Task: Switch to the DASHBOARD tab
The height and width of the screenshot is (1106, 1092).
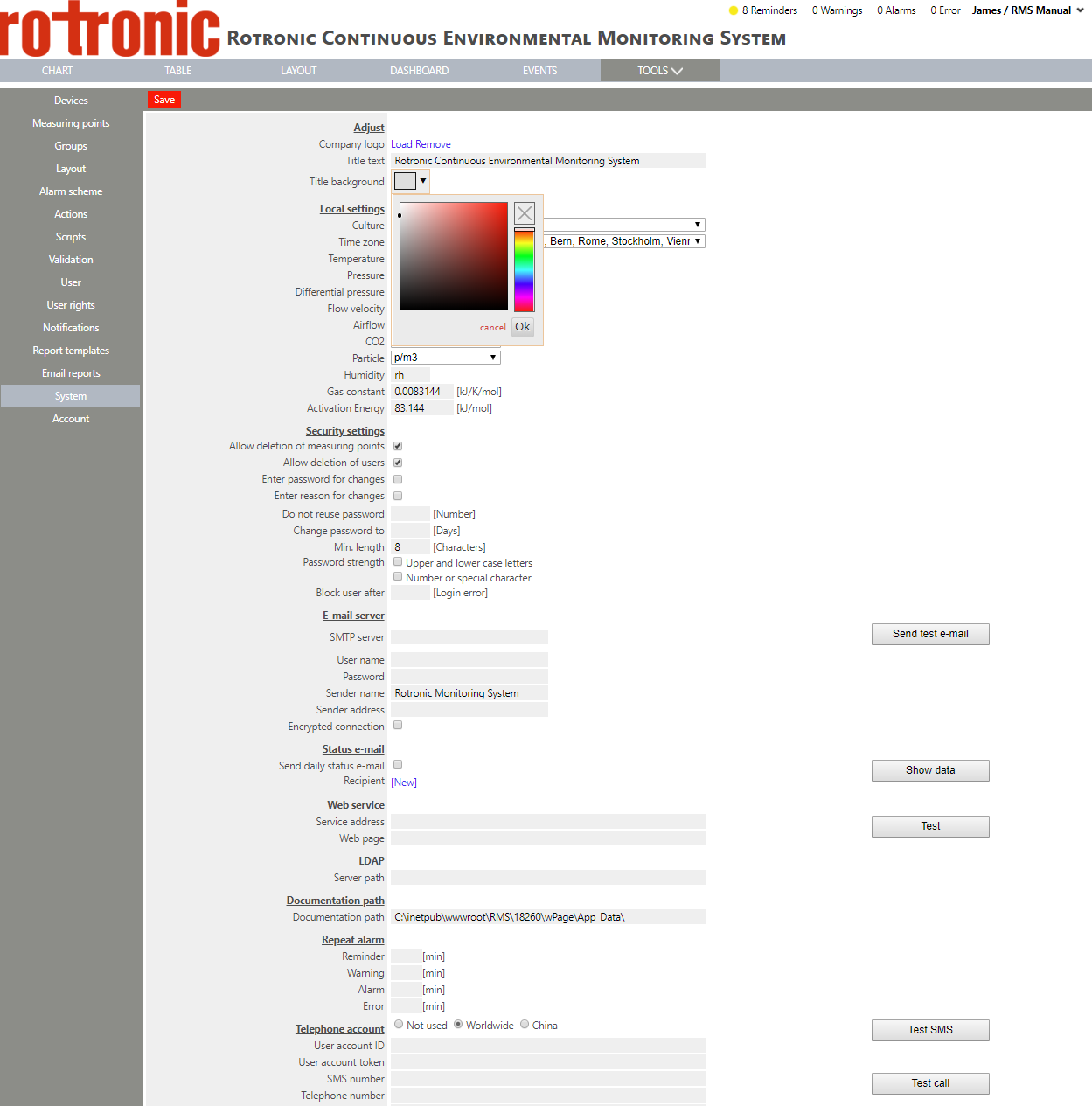Action: tap(420, 71)
